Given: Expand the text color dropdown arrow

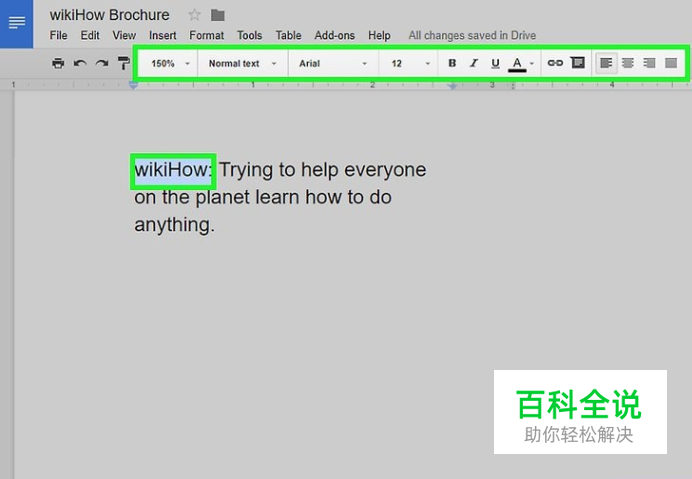Looking at the screenshot, I should [532, 64].
